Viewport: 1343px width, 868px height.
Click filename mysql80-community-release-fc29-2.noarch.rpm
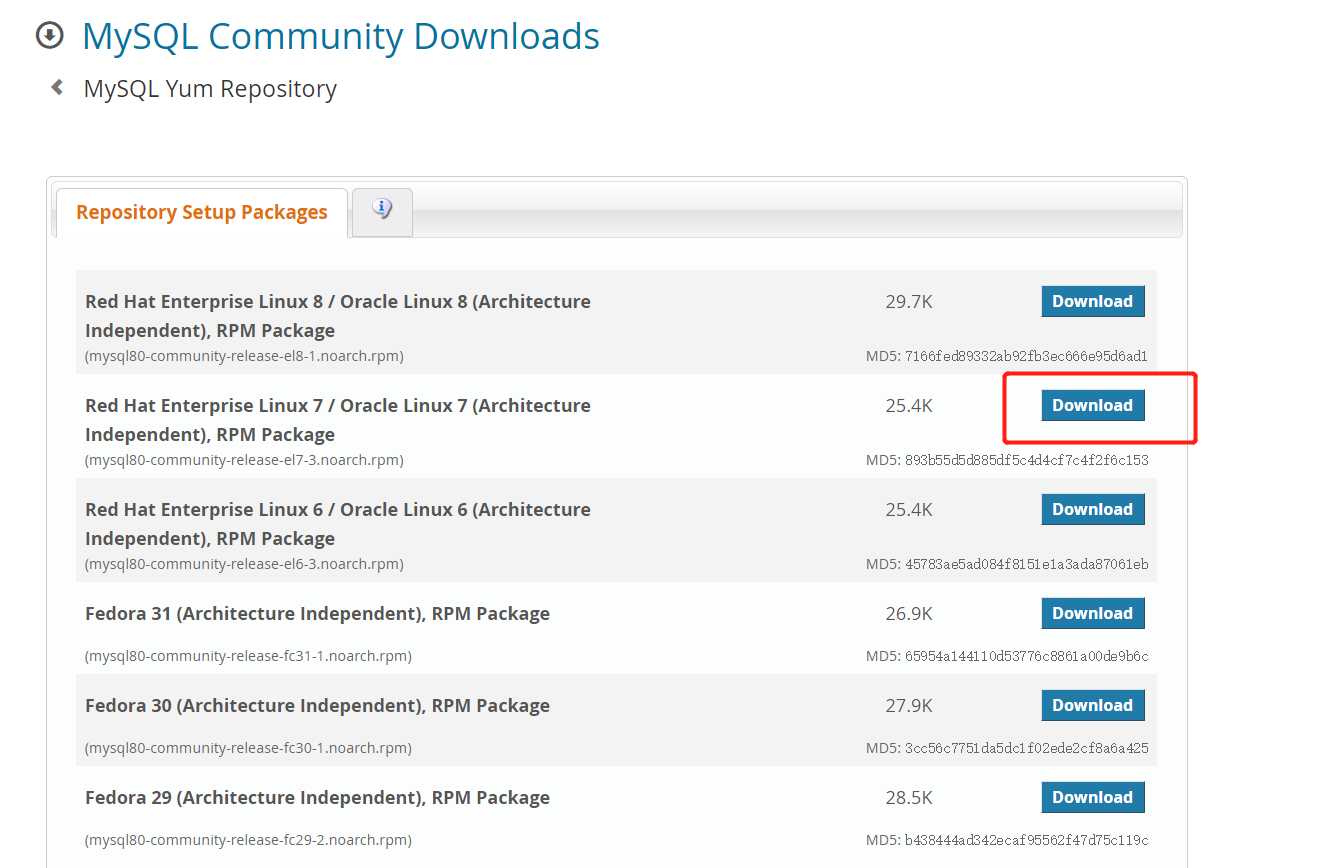click(x=248, y=840)
